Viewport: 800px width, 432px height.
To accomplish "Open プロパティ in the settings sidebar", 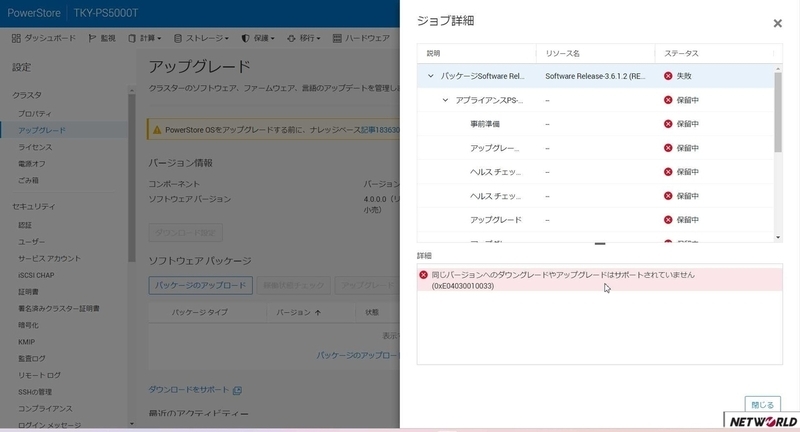I will 35,114.
